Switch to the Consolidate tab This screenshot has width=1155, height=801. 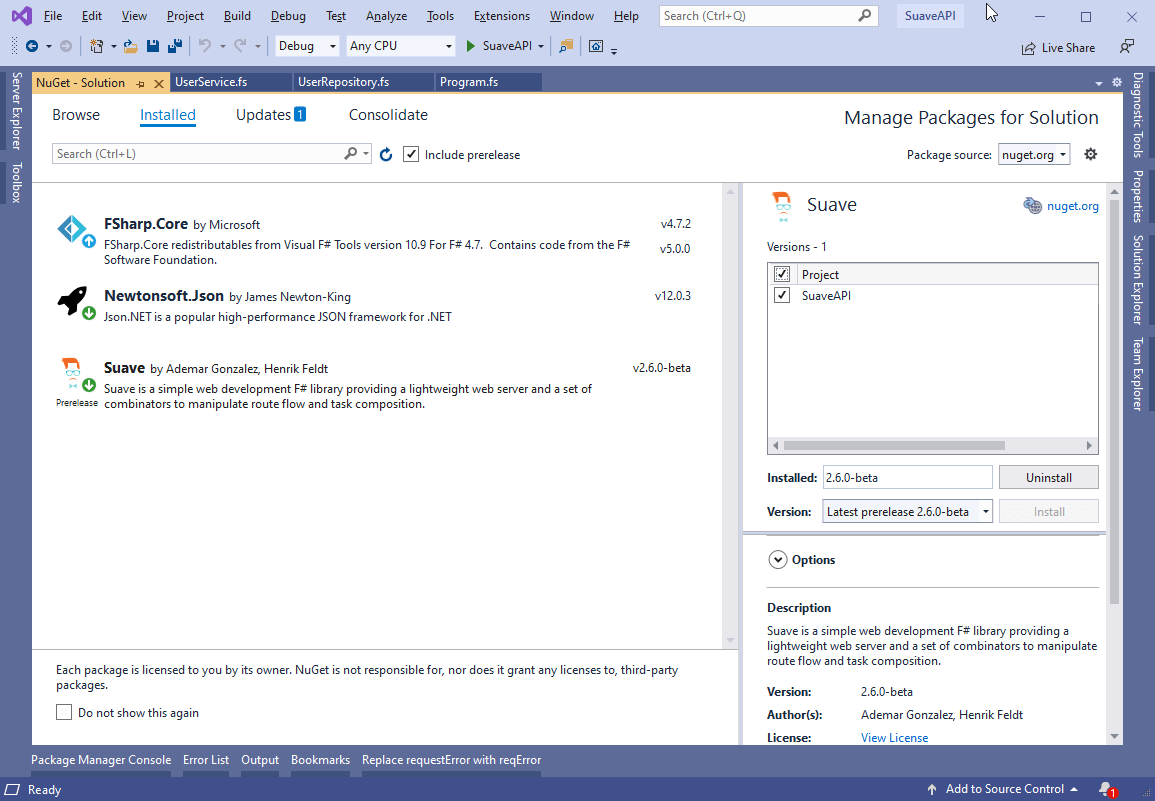coord(388,115)
